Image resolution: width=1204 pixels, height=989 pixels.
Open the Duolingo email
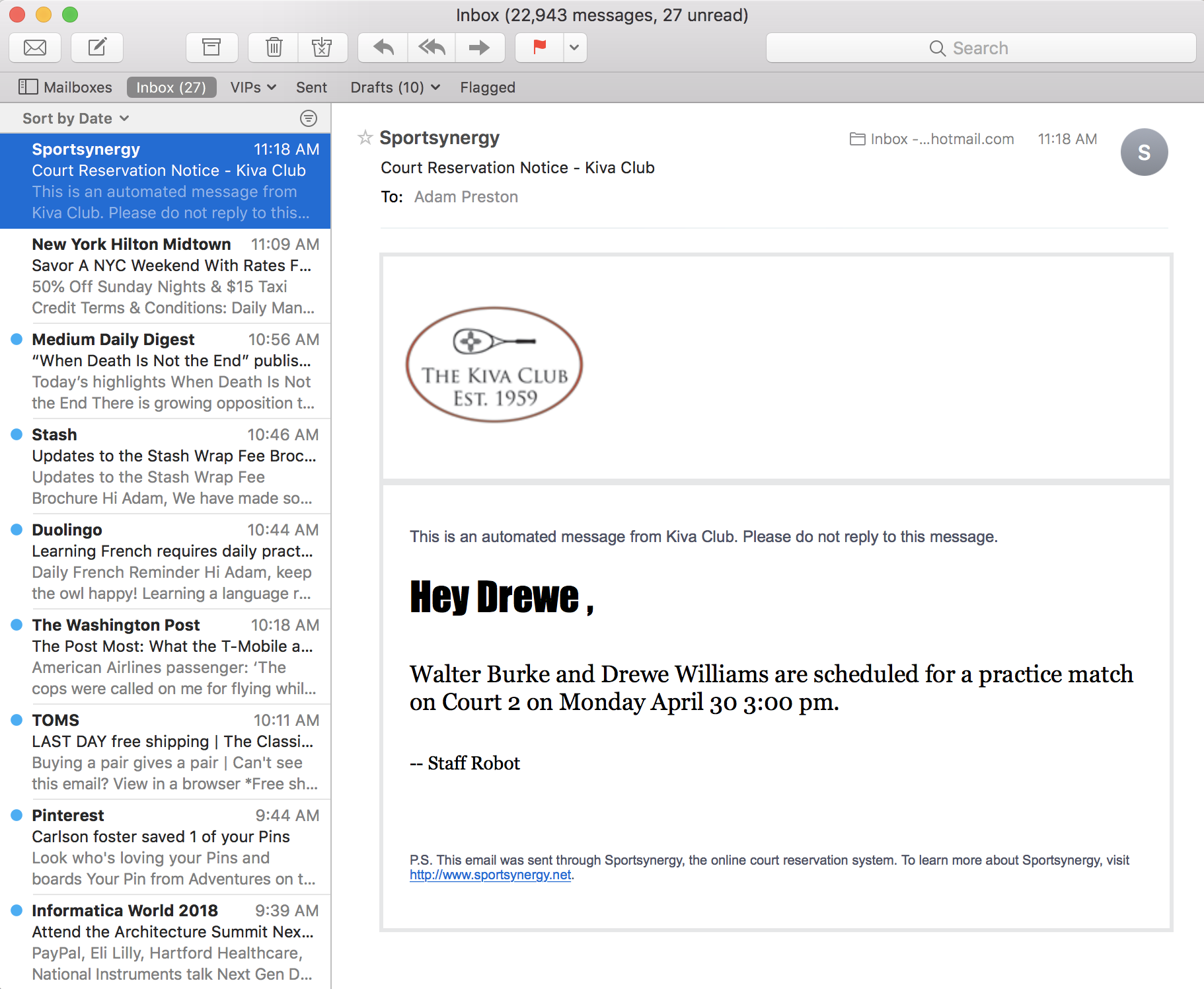pos(165,561)
